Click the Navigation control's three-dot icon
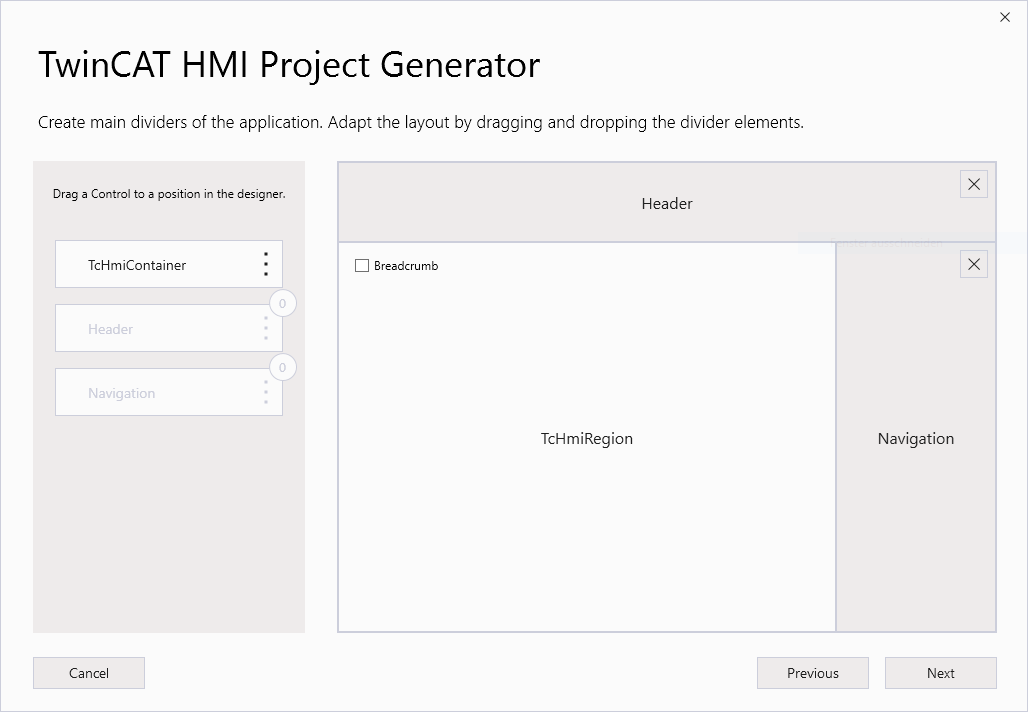This screenshot has width=1028, height=712. 266,392
